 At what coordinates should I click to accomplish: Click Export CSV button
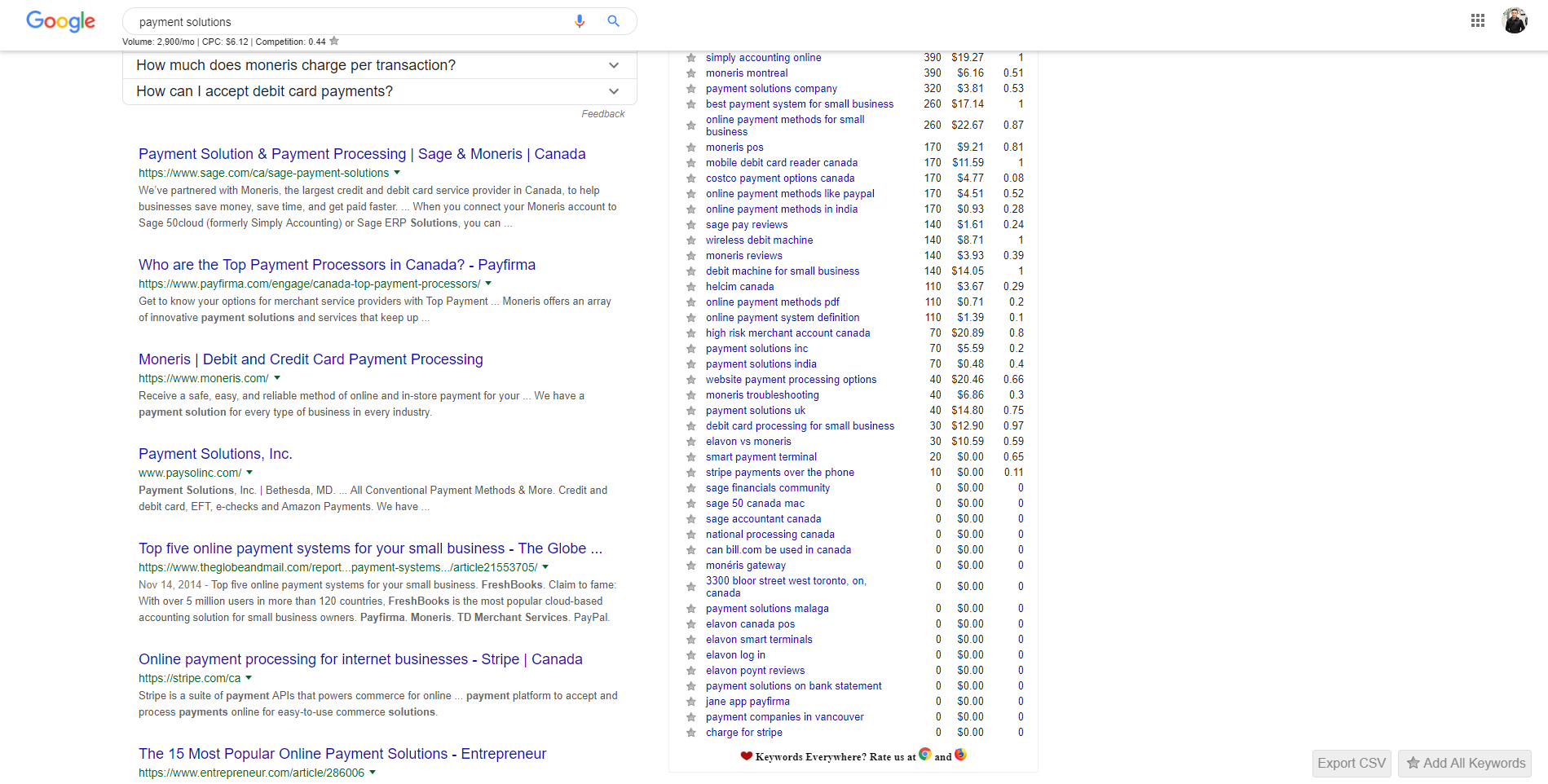(1352, 764)
